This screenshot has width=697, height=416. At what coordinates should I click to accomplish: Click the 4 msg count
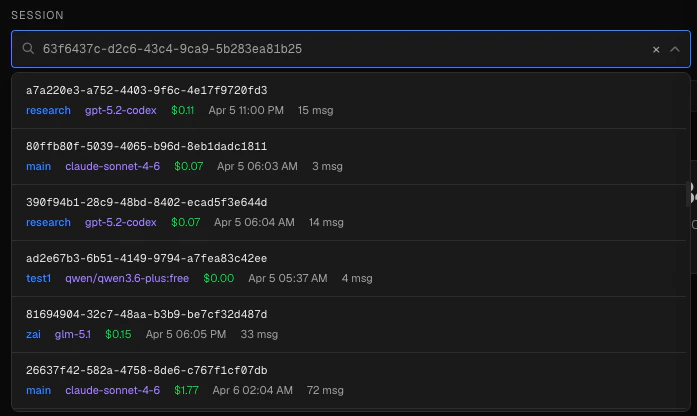(357, 278)
